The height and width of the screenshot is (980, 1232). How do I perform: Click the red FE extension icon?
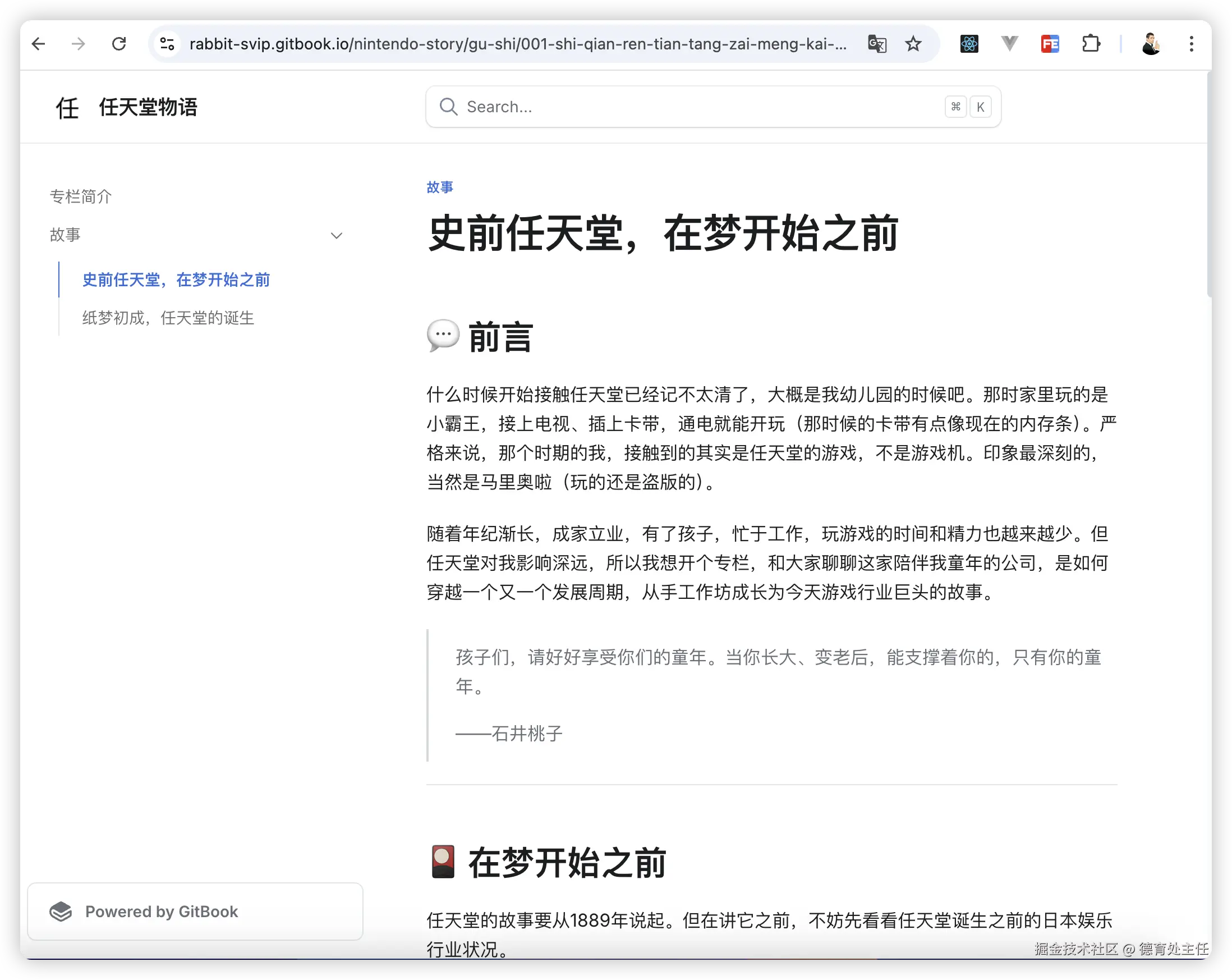(1050, 44)
